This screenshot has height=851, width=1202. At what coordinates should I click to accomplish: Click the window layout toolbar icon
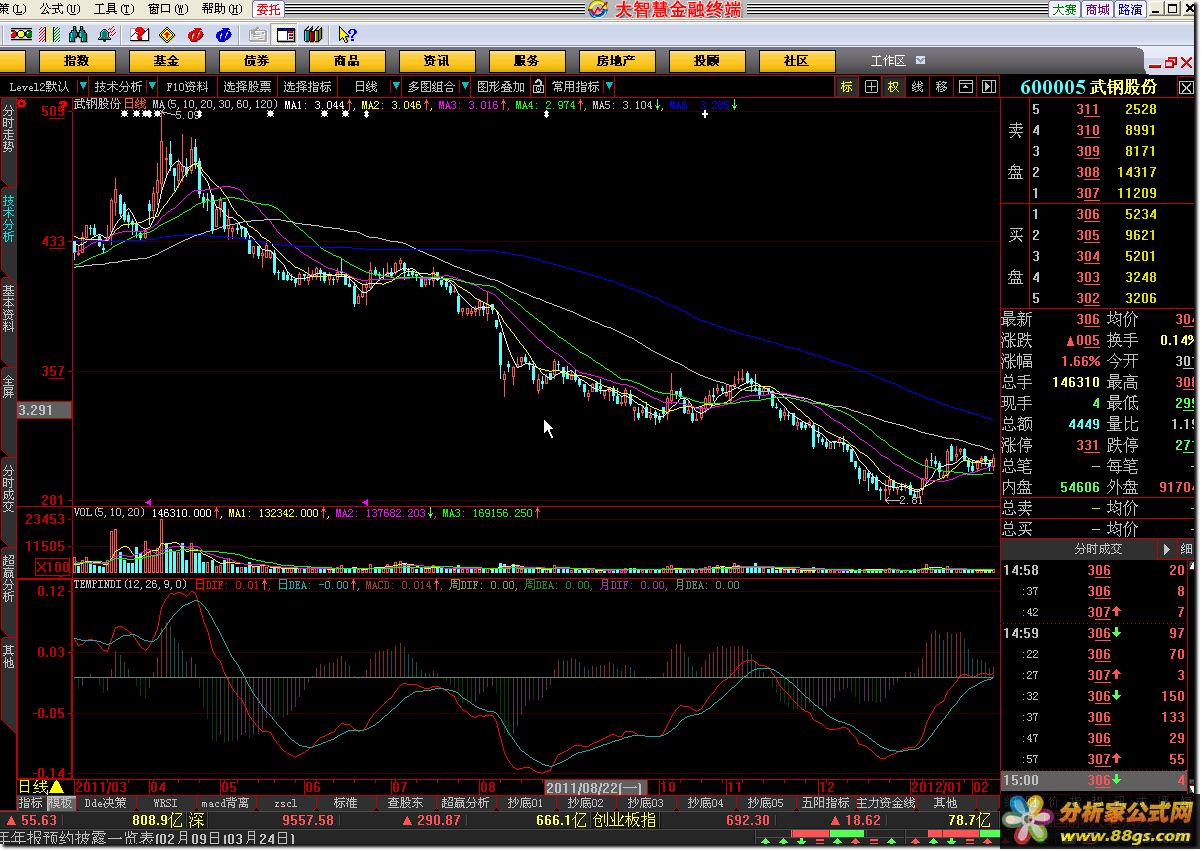point(286,34)
